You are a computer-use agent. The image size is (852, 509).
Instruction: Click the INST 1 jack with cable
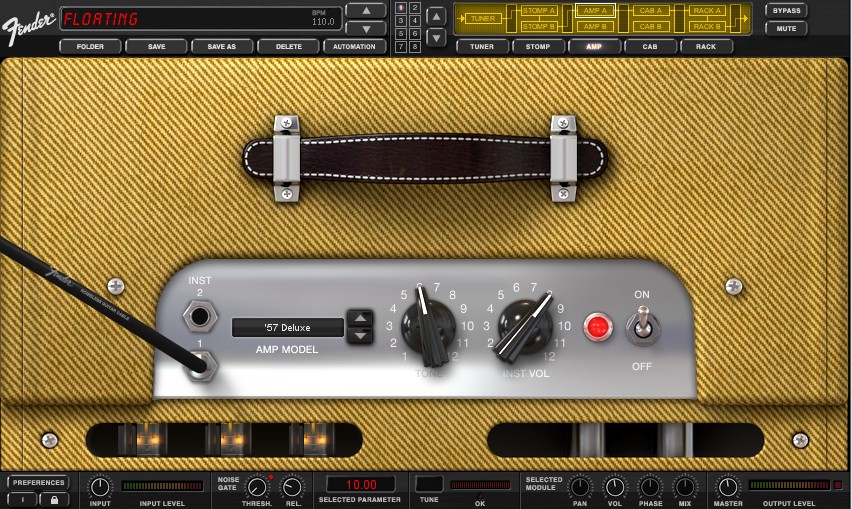[x=201, y=366]
